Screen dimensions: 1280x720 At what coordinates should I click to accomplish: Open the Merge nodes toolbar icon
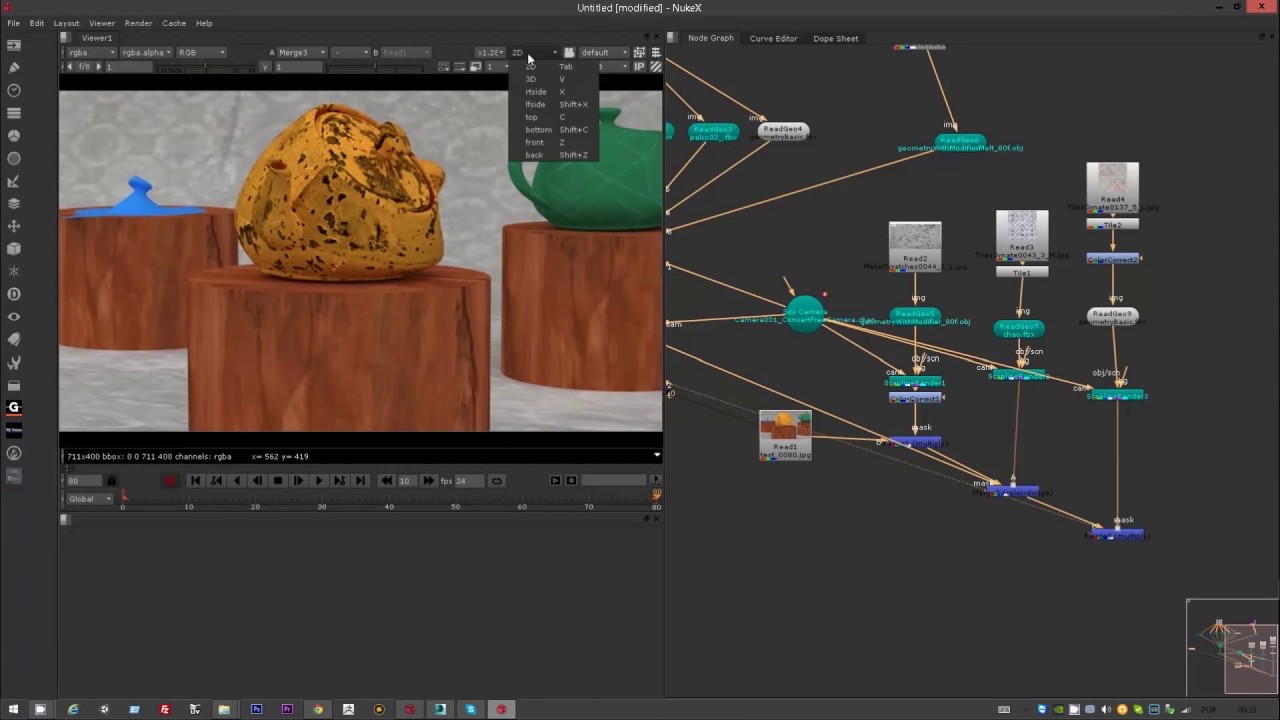[x=14, y=204]
